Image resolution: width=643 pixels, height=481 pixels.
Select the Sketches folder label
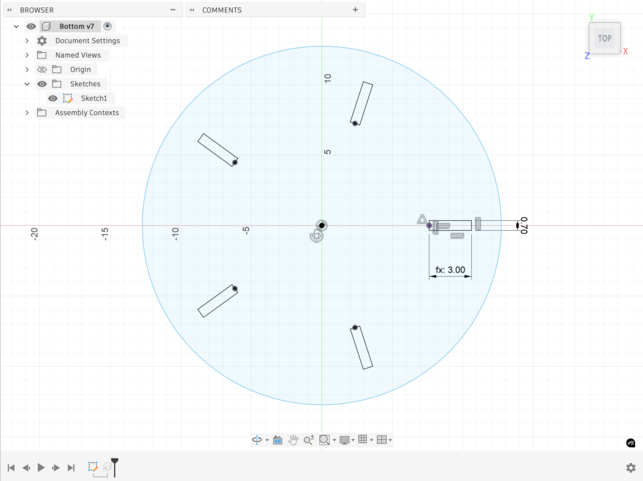85,84
